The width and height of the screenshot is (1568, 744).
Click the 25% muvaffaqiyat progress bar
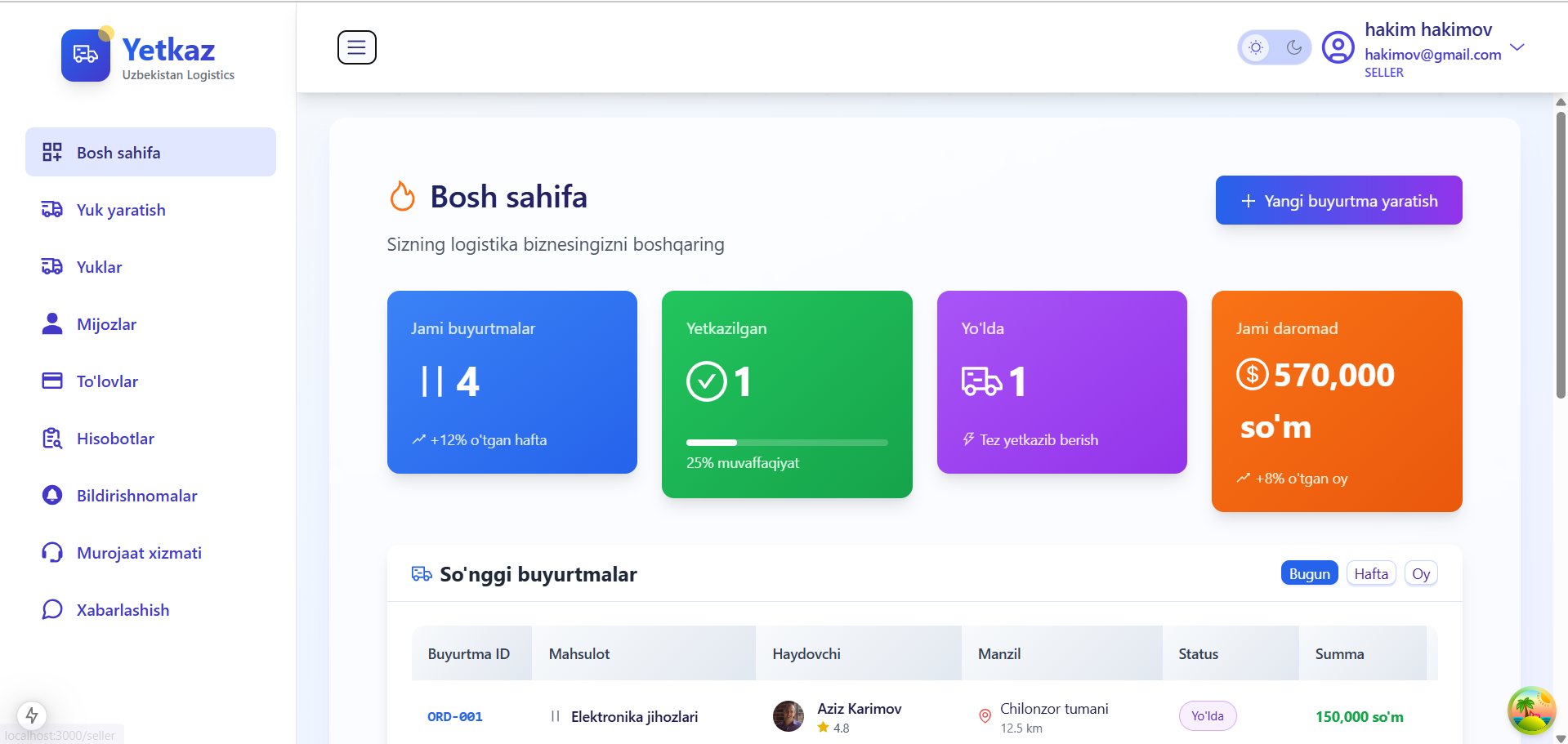click(787, 443)
